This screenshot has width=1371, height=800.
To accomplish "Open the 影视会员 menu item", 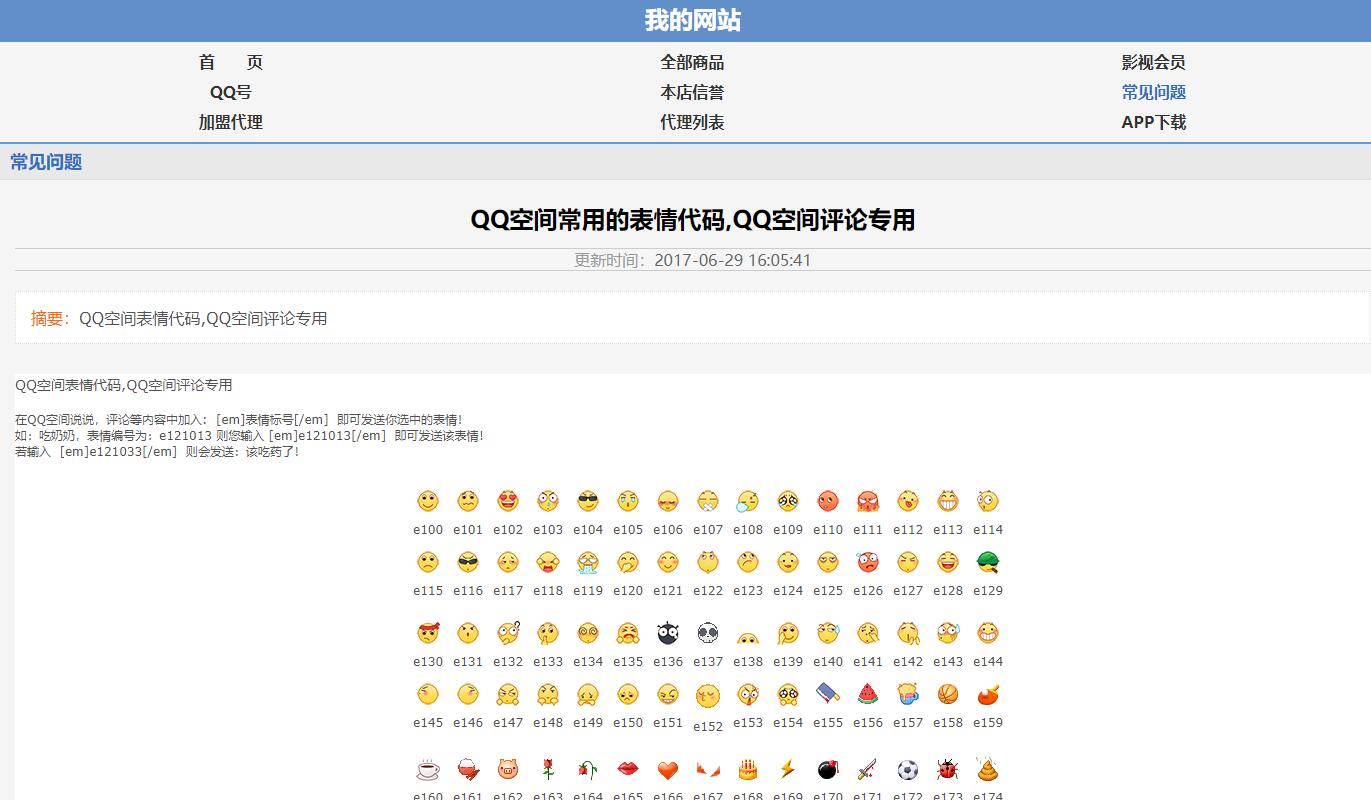I will point(1153,62).
